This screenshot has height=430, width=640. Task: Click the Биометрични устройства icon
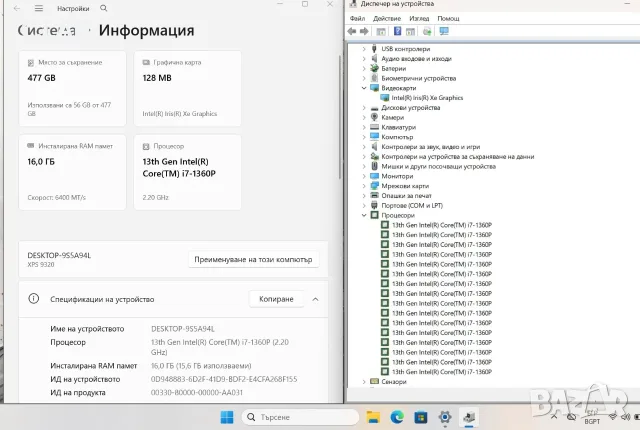(374, 78)
